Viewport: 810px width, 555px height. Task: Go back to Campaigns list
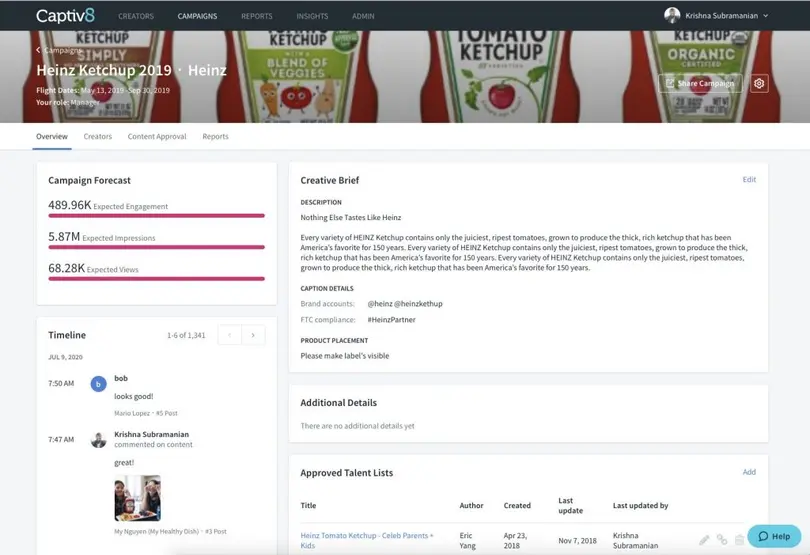click(58, 50)
